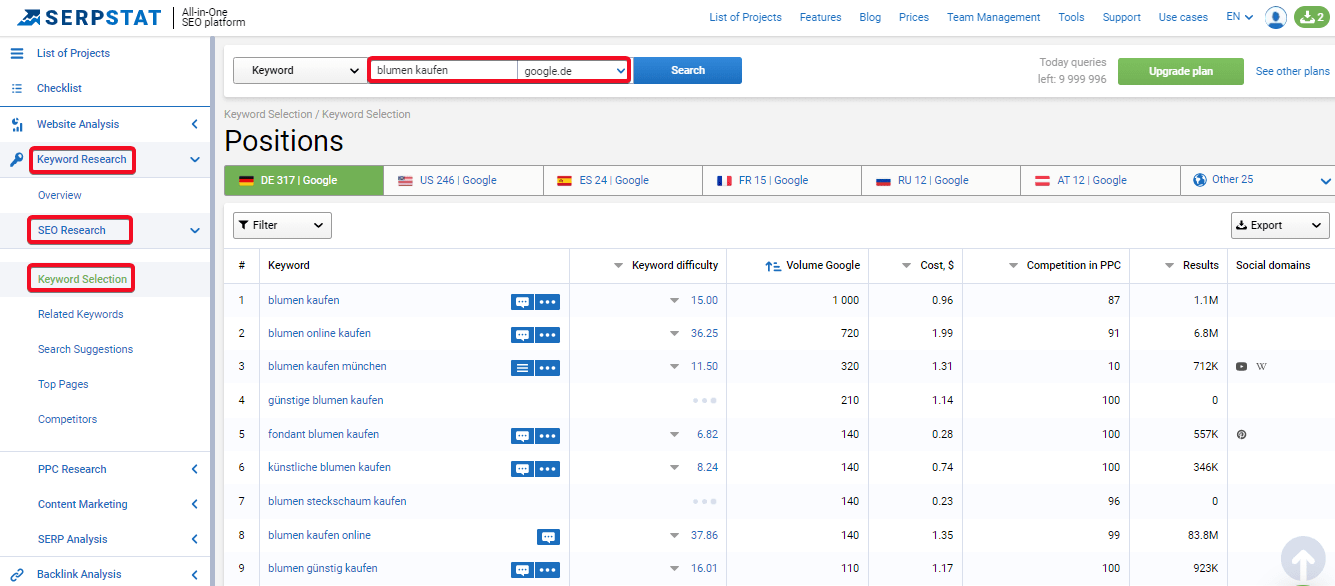Click the Wikipedia social domain icon

click(1261, 367)
